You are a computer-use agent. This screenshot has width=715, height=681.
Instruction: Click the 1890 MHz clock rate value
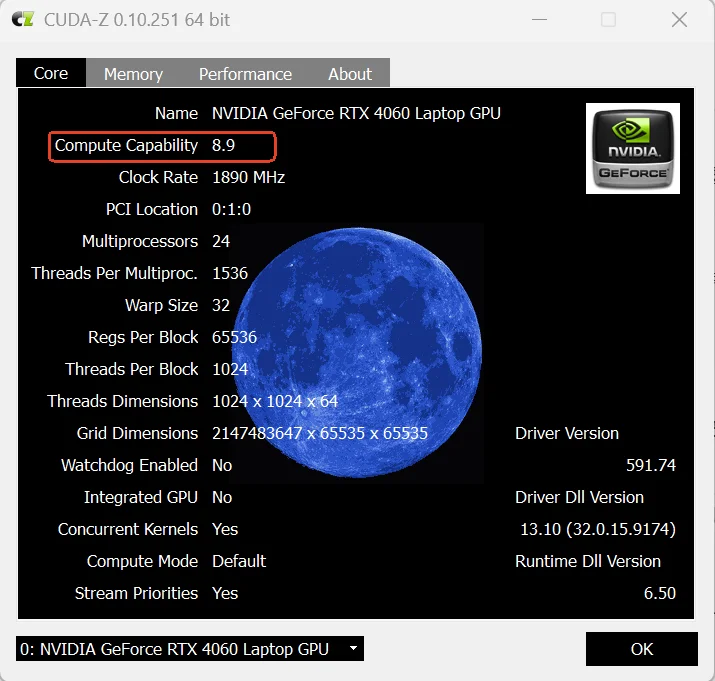pos(248,177)
